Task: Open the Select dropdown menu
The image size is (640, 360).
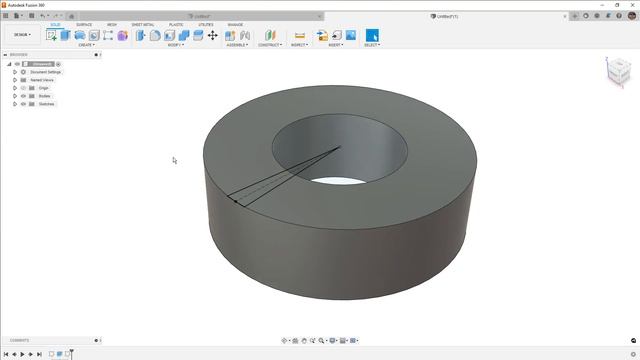Action: coord(372,45)
